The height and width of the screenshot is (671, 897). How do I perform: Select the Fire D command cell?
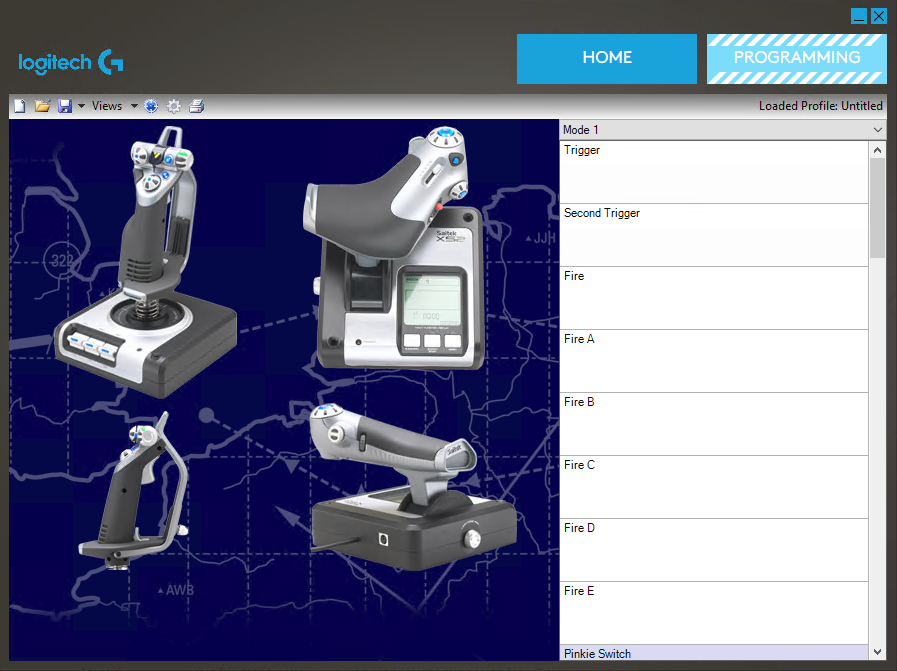click(x=713, y=550)
